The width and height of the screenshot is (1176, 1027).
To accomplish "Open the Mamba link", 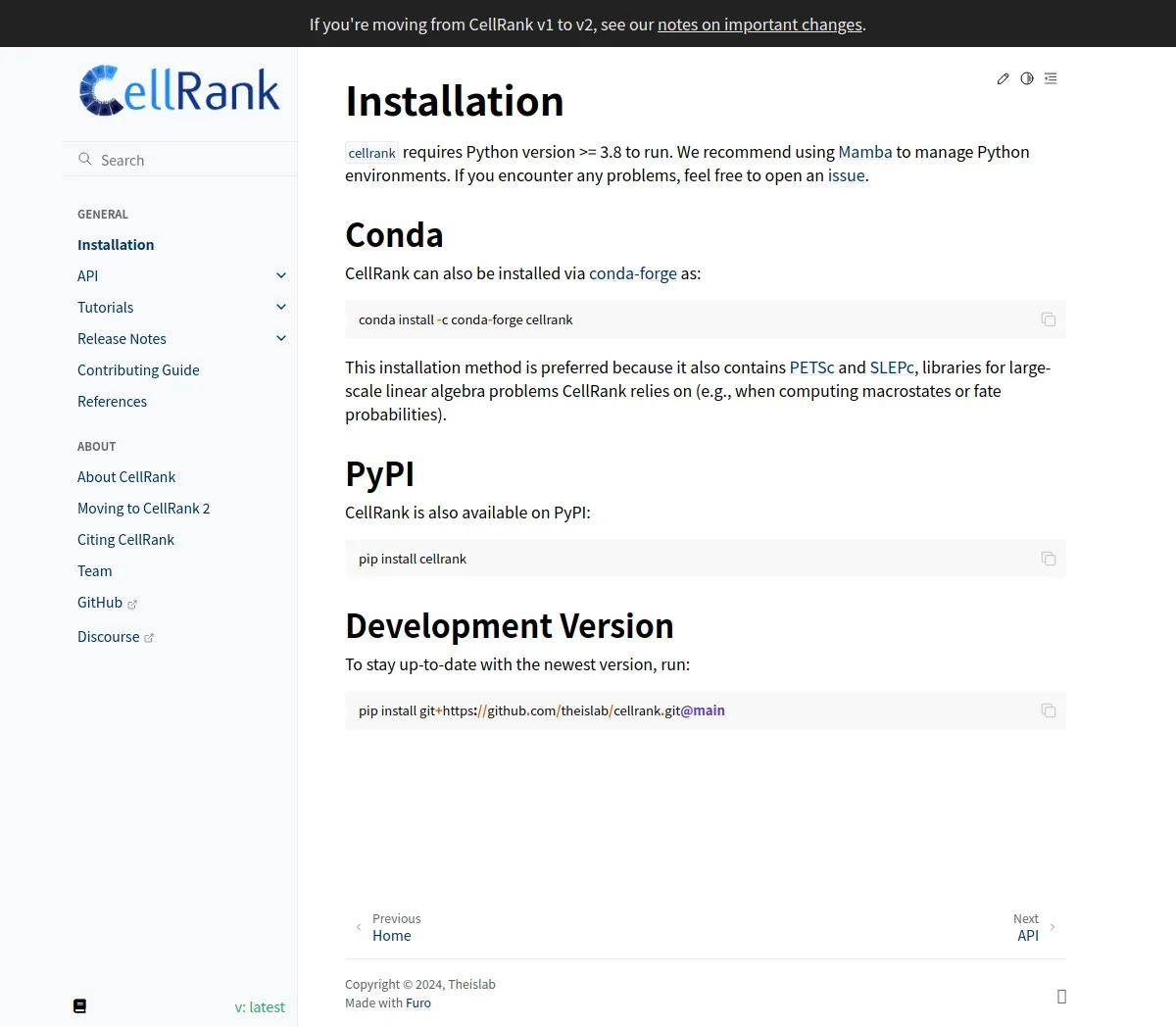I will pos(865,152).
